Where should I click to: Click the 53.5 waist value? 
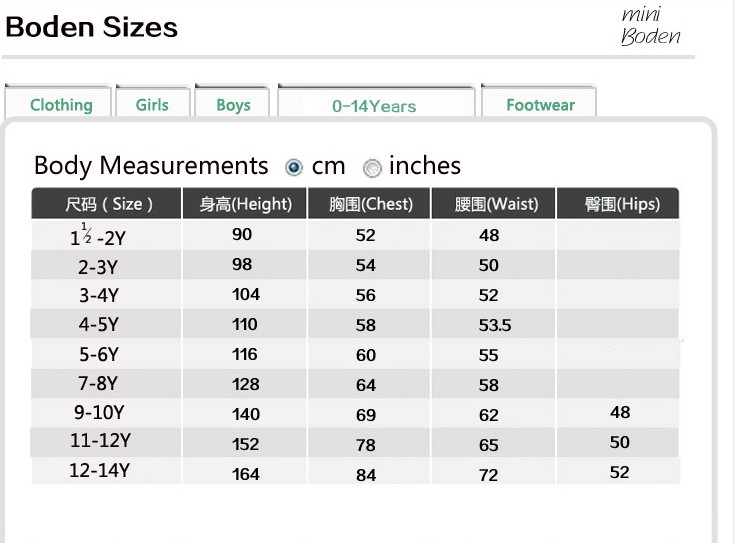coord(495,325)
